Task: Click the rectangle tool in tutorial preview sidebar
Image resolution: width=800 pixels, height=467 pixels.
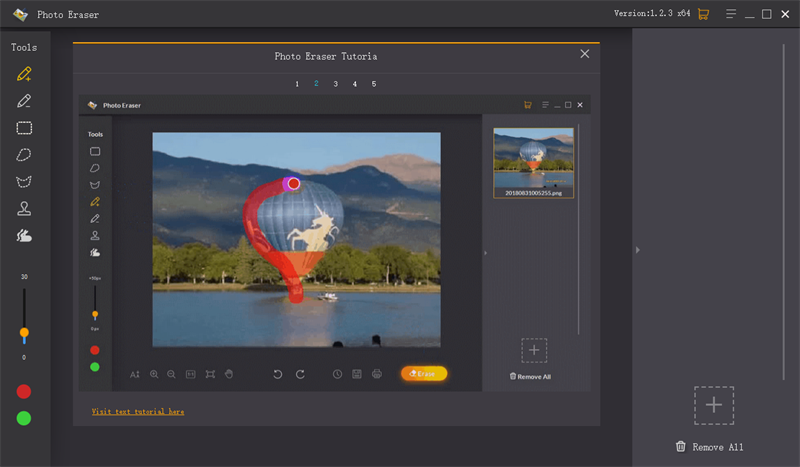Action: (x=95, y=151)
